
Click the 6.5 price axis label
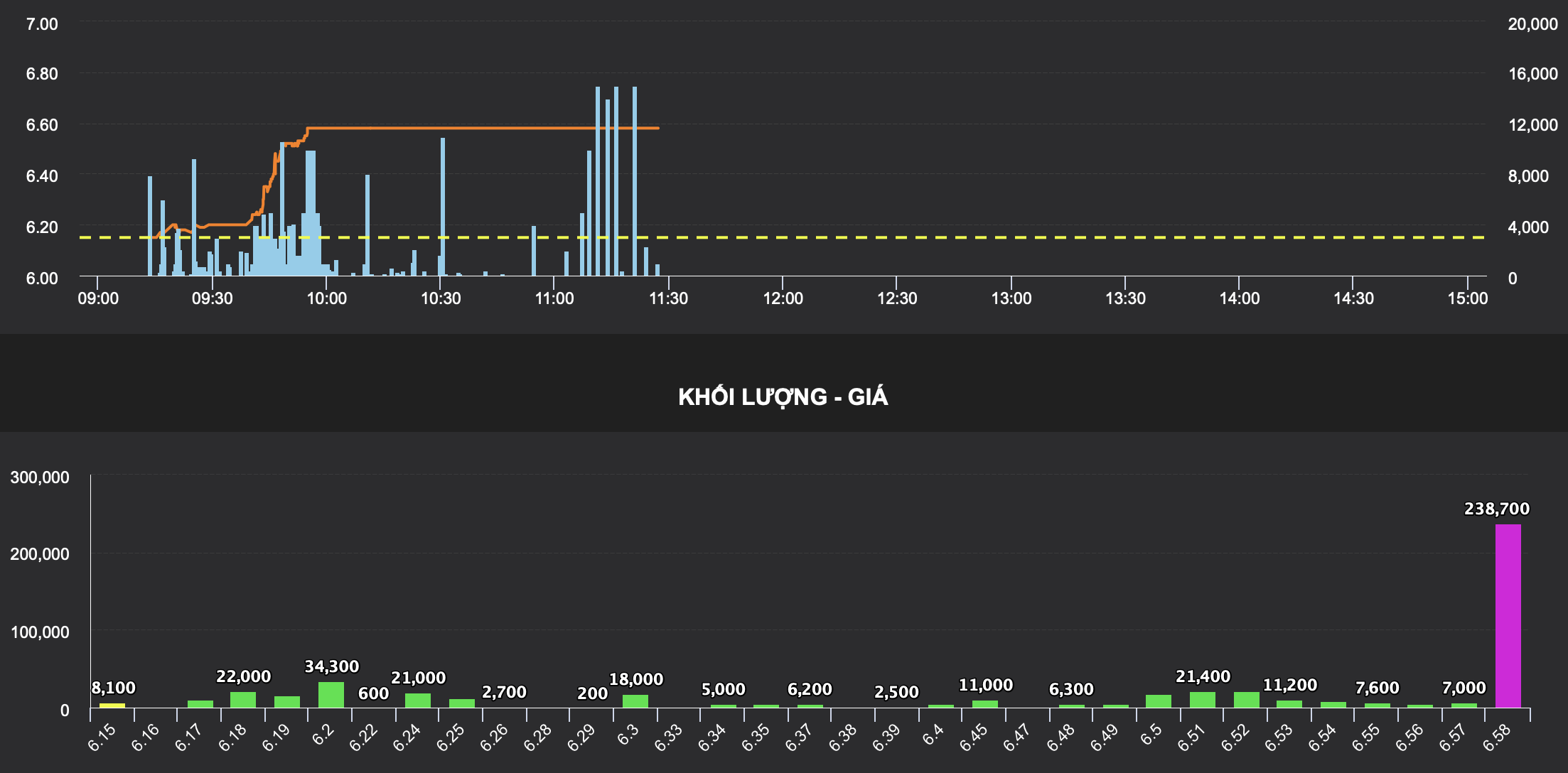click(1150, 735)
